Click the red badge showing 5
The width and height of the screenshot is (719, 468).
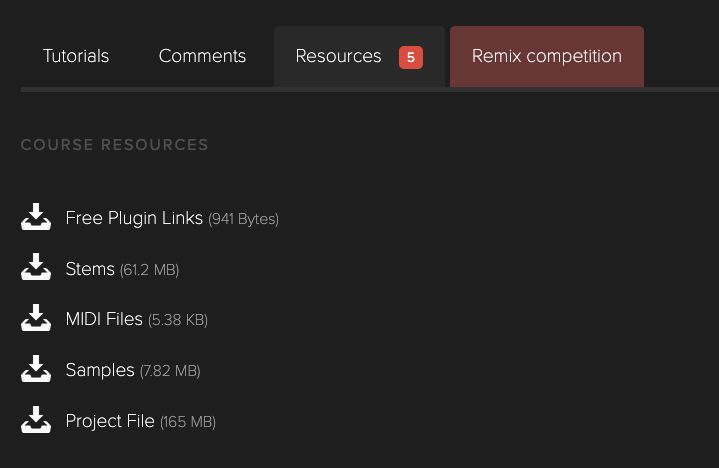click(410, 57)
